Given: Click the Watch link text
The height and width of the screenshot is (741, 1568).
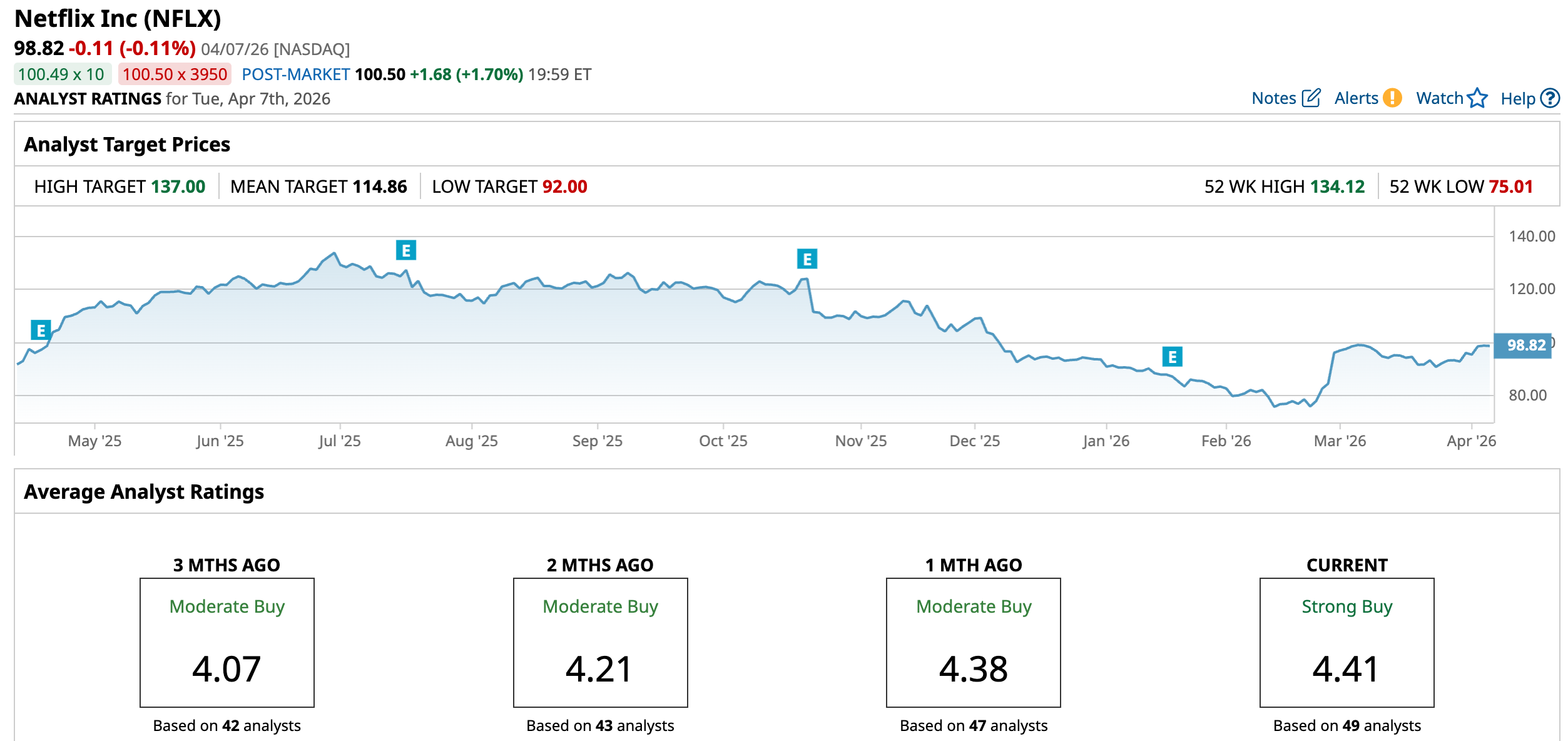Looking at the screenshot, I should click(x=1439, y=98).
